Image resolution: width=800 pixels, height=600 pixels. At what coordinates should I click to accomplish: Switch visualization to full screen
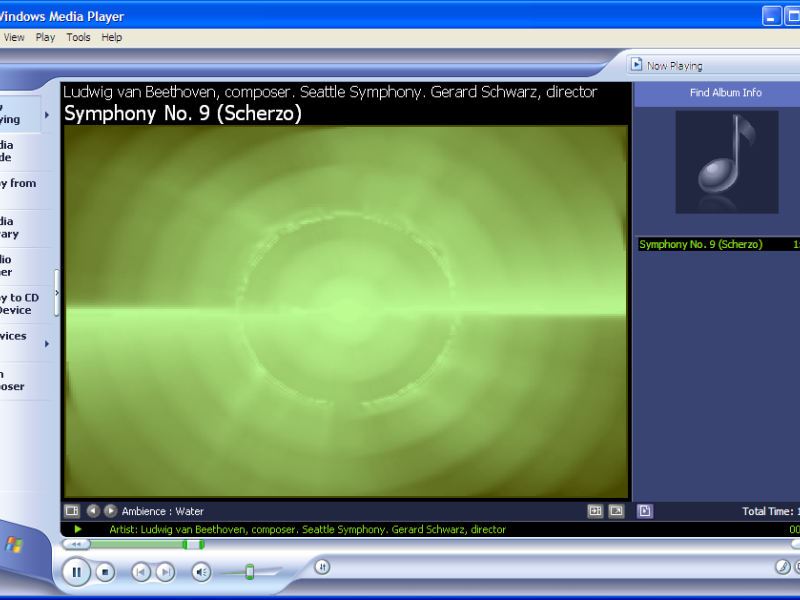(x=616, y=511)
